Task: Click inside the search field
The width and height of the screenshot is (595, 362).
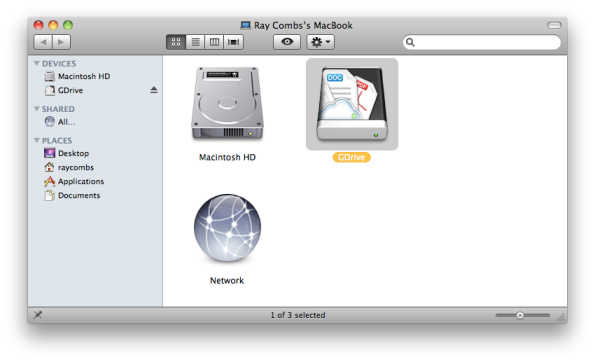Action: [x=482, y=42]
